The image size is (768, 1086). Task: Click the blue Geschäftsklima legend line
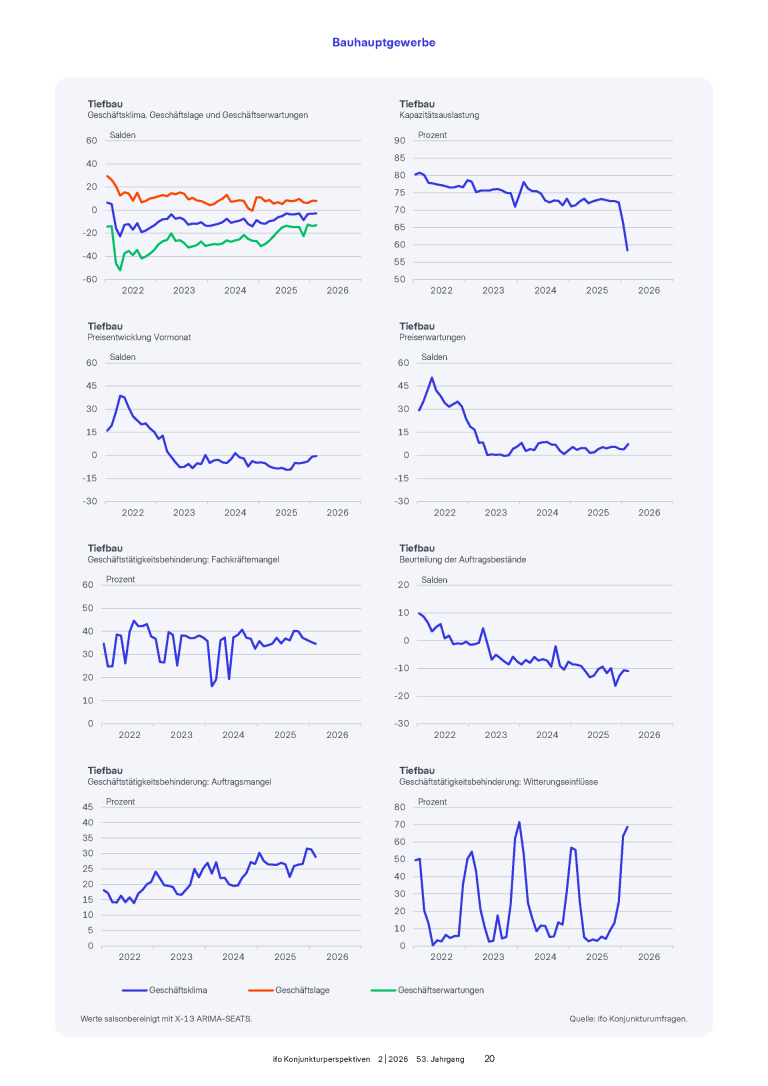point(133,990)
